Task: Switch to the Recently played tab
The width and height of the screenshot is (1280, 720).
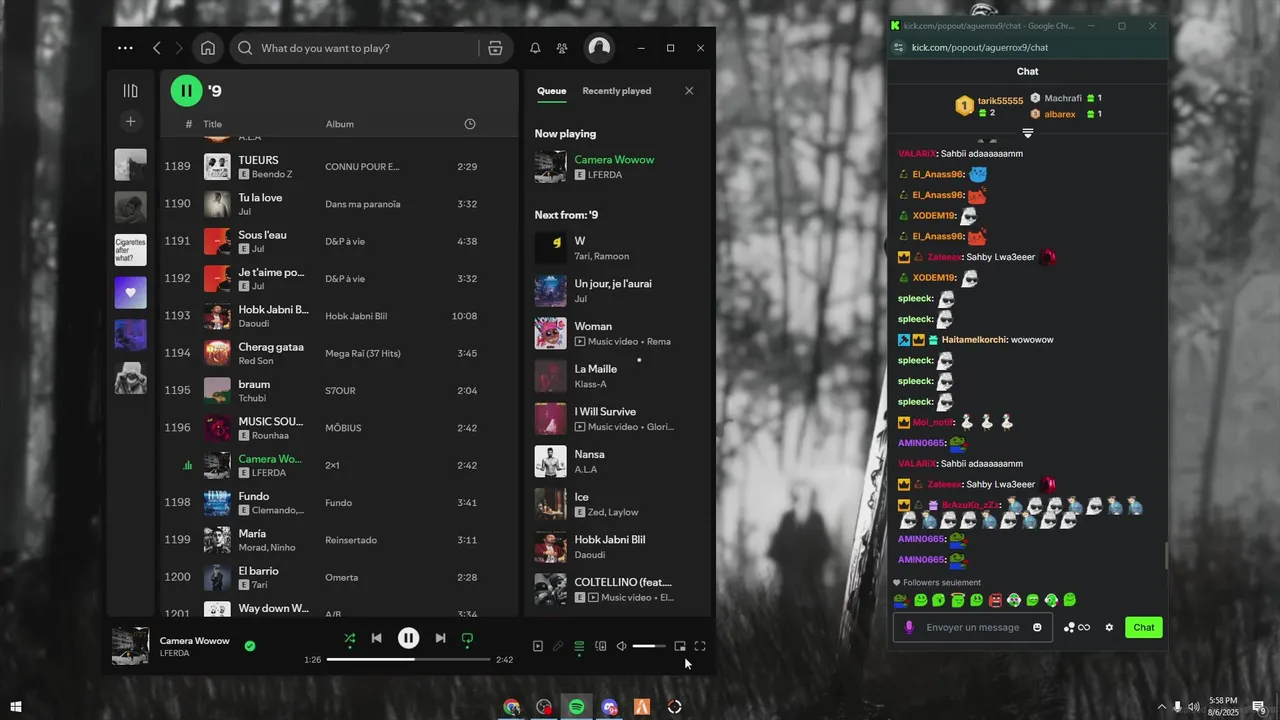Action: (x=616, y=91)
